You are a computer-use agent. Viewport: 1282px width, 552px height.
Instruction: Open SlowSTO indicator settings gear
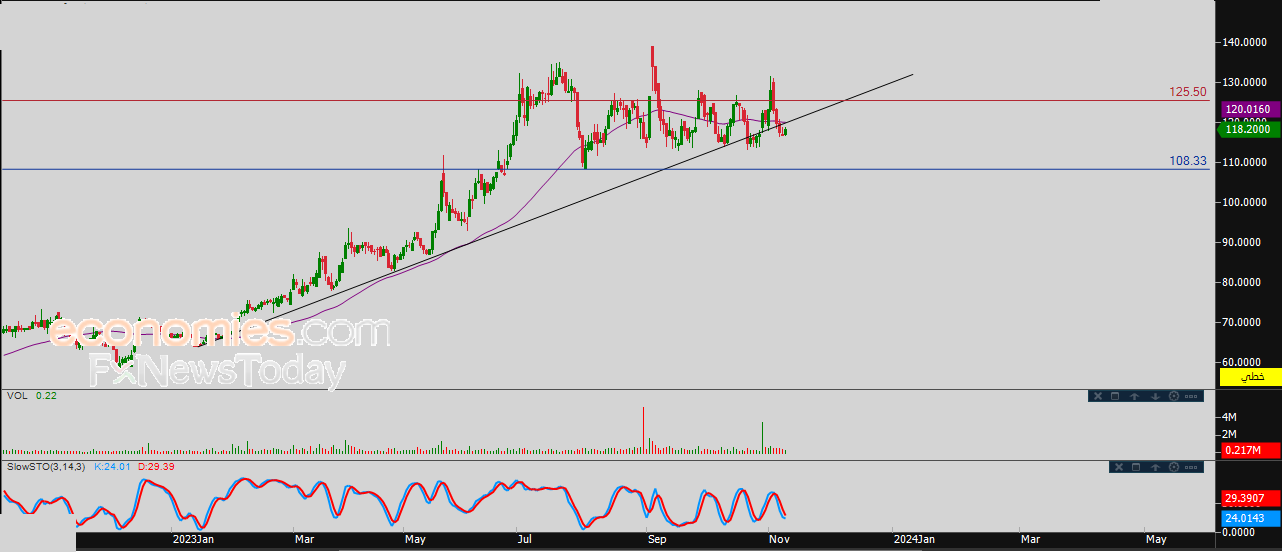1174,467
